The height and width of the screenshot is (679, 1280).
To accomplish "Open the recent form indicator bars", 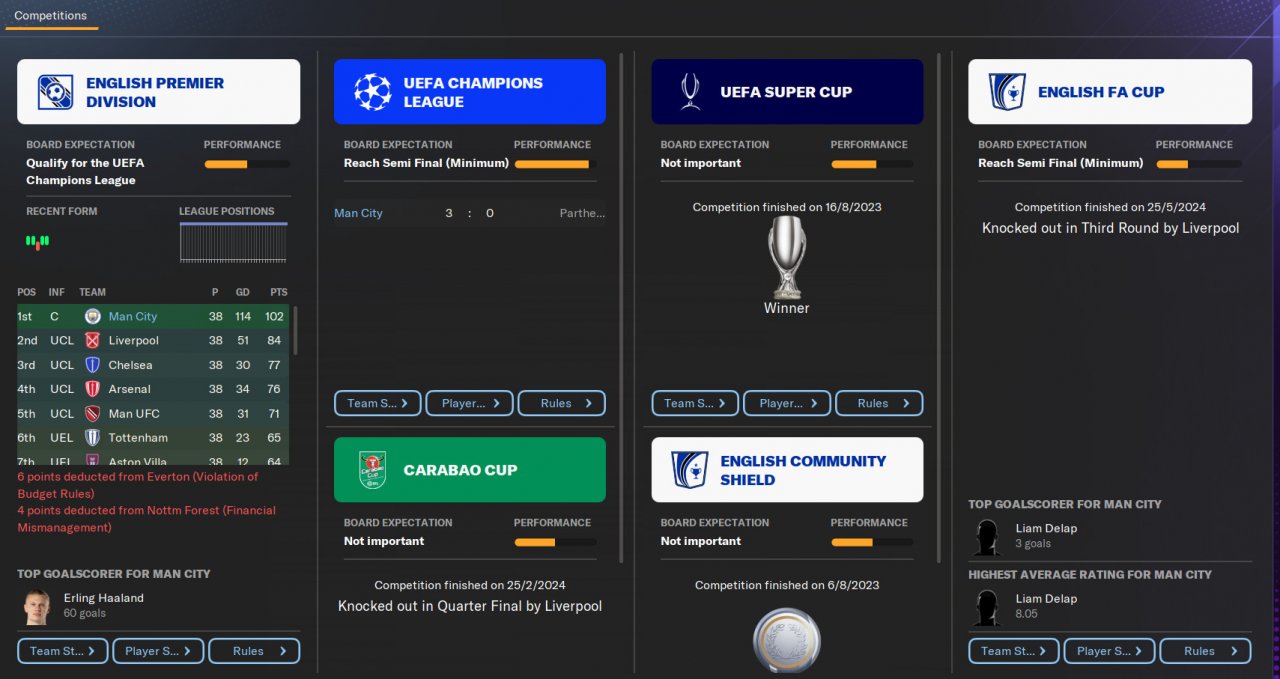I will (38, 241).
